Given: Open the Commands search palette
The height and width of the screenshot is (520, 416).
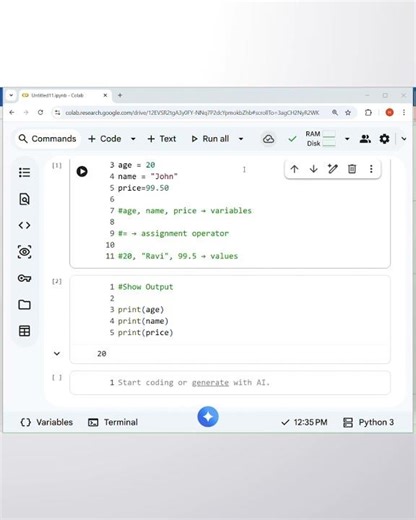Looking at the screenshot, I should click(x=47, y=139).
